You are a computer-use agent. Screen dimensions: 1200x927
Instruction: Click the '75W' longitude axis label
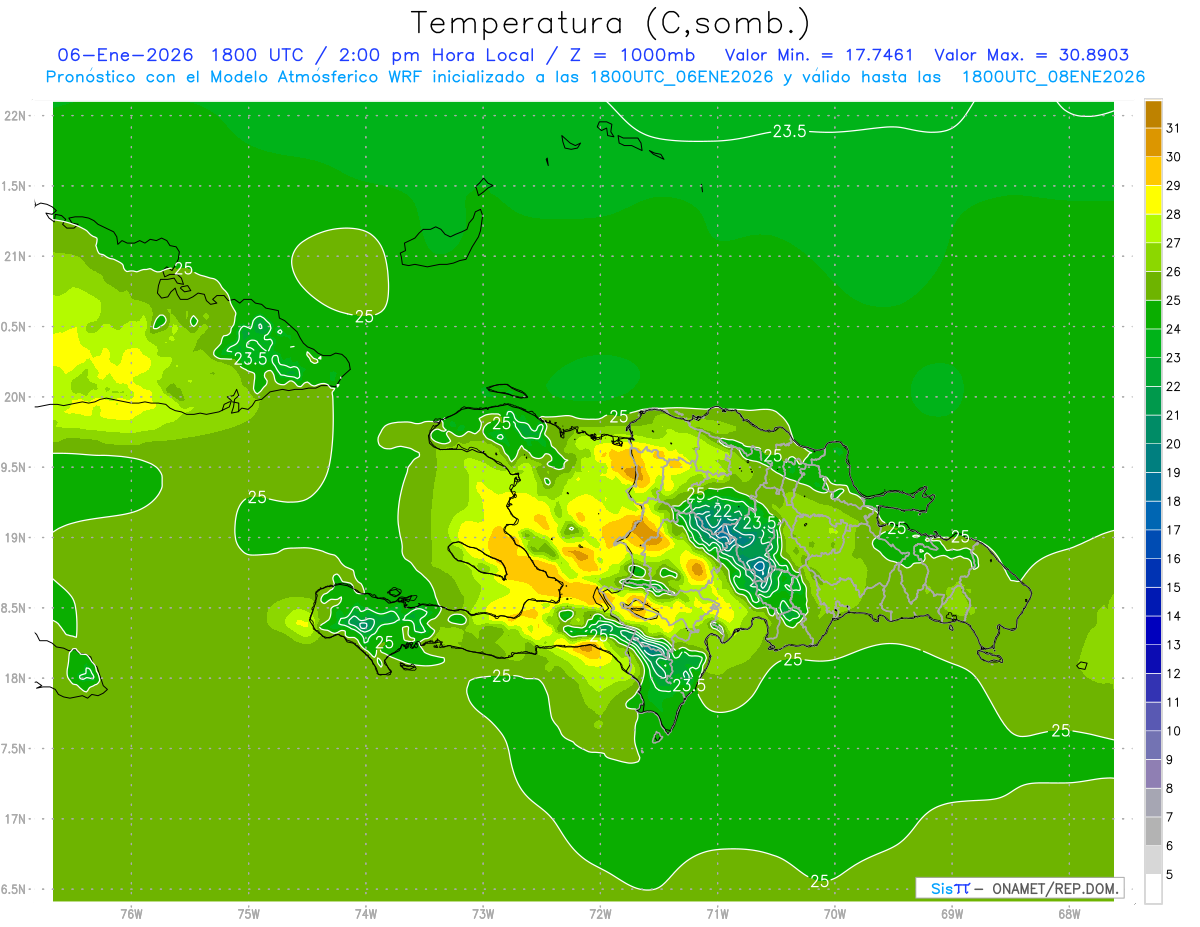tap(248, 913)
